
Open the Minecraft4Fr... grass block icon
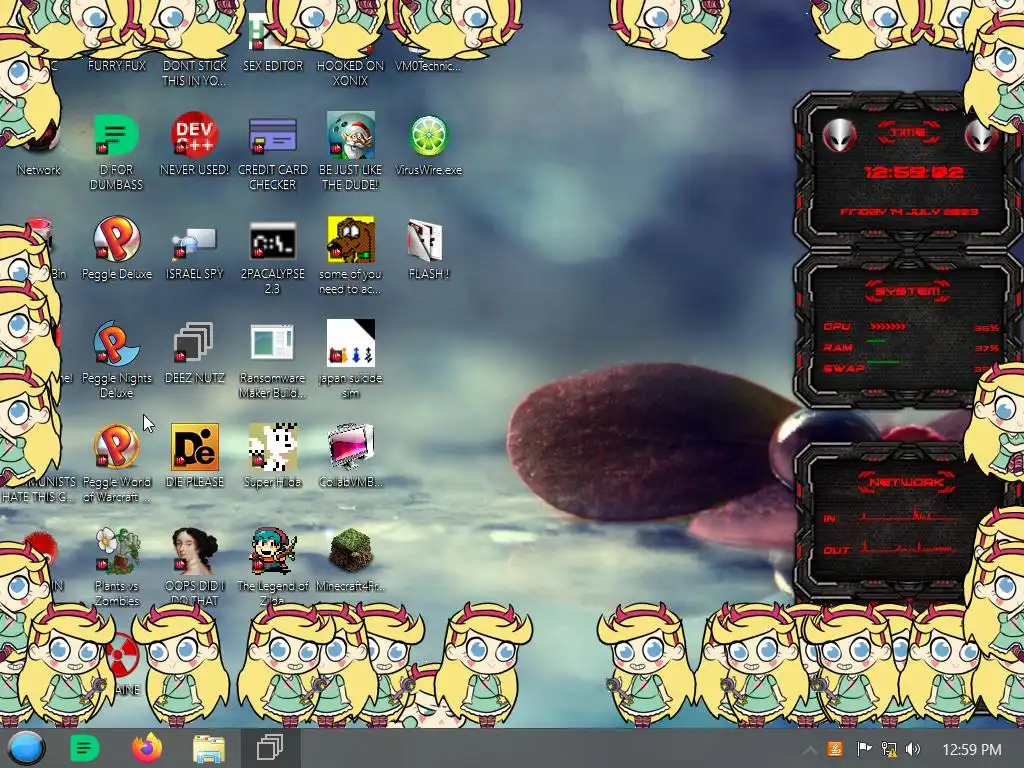351,550
